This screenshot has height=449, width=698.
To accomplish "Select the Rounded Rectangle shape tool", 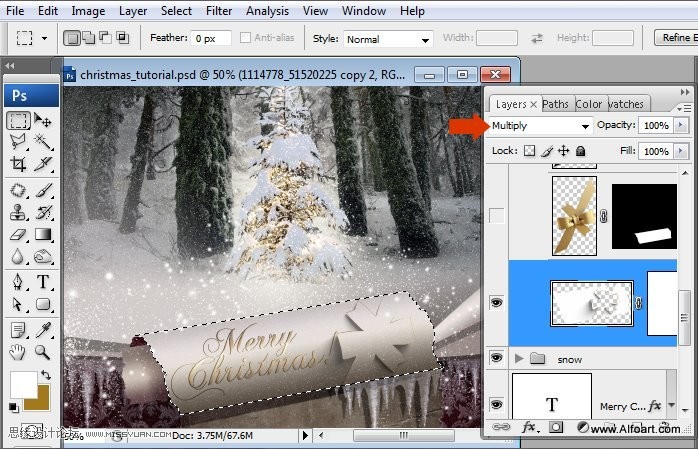I will coord(43,304).
